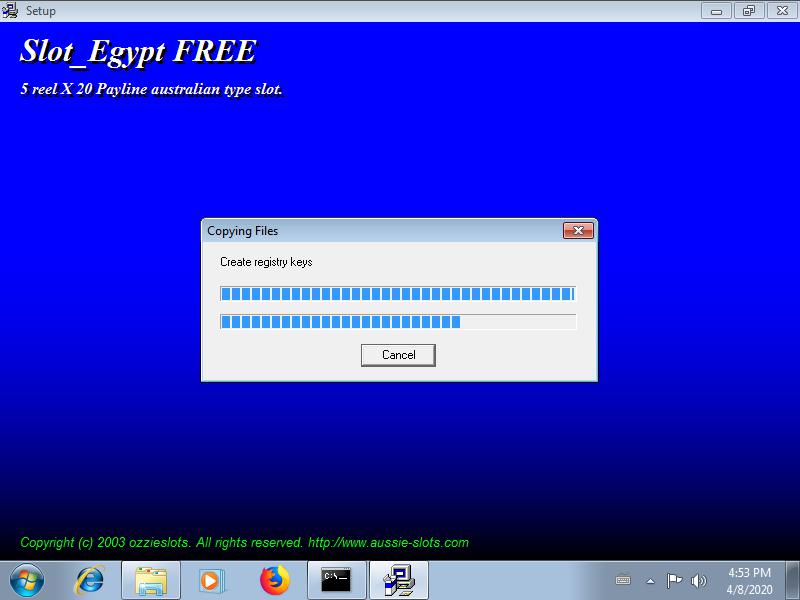Click the lower partially filled progress bar
Image resolution: width=800 pixels, height=600 pixels.
point(398,322)
